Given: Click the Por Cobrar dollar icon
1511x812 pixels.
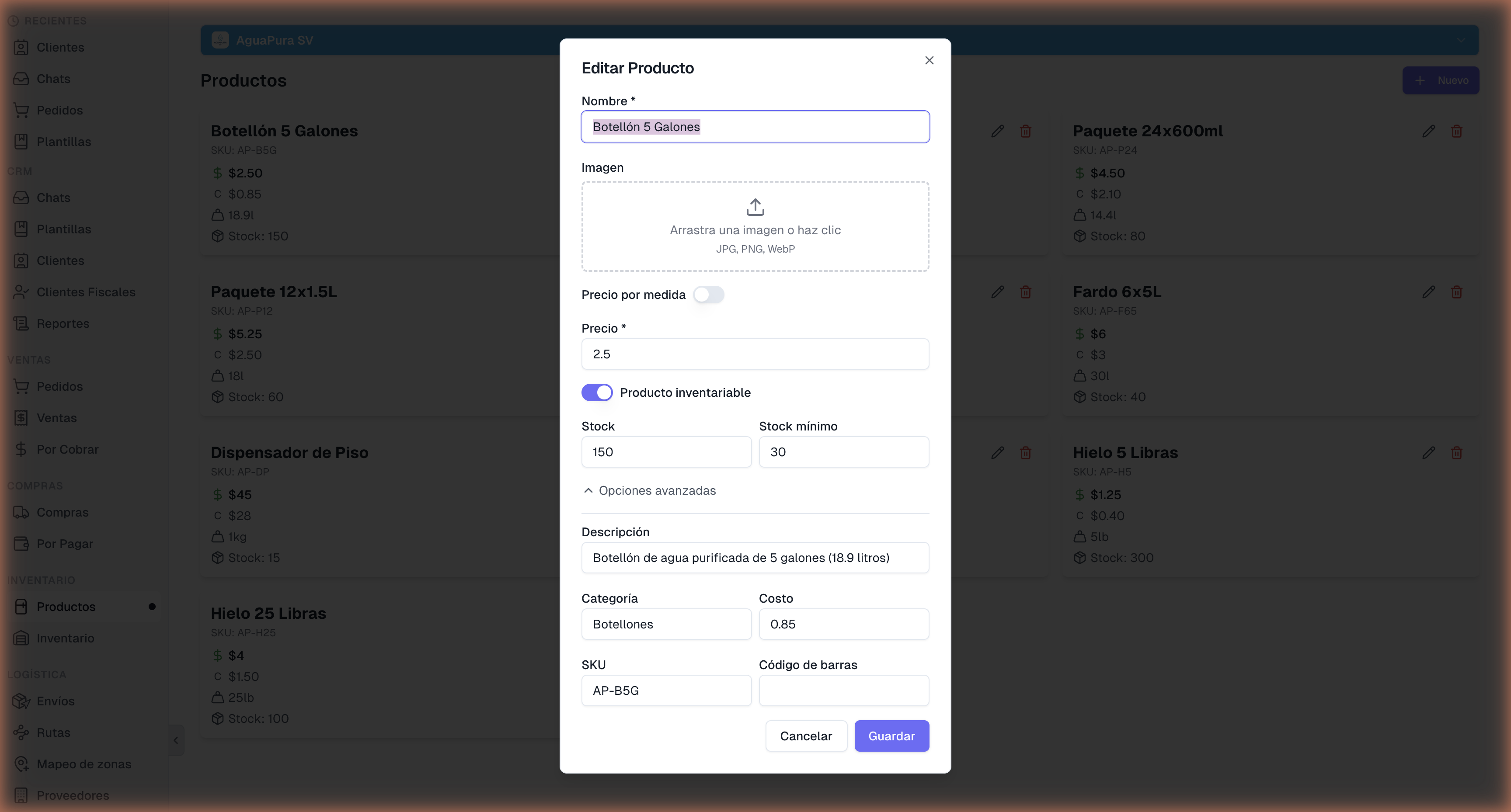Looking at the screenshot, I should click(x=21, y=450).
